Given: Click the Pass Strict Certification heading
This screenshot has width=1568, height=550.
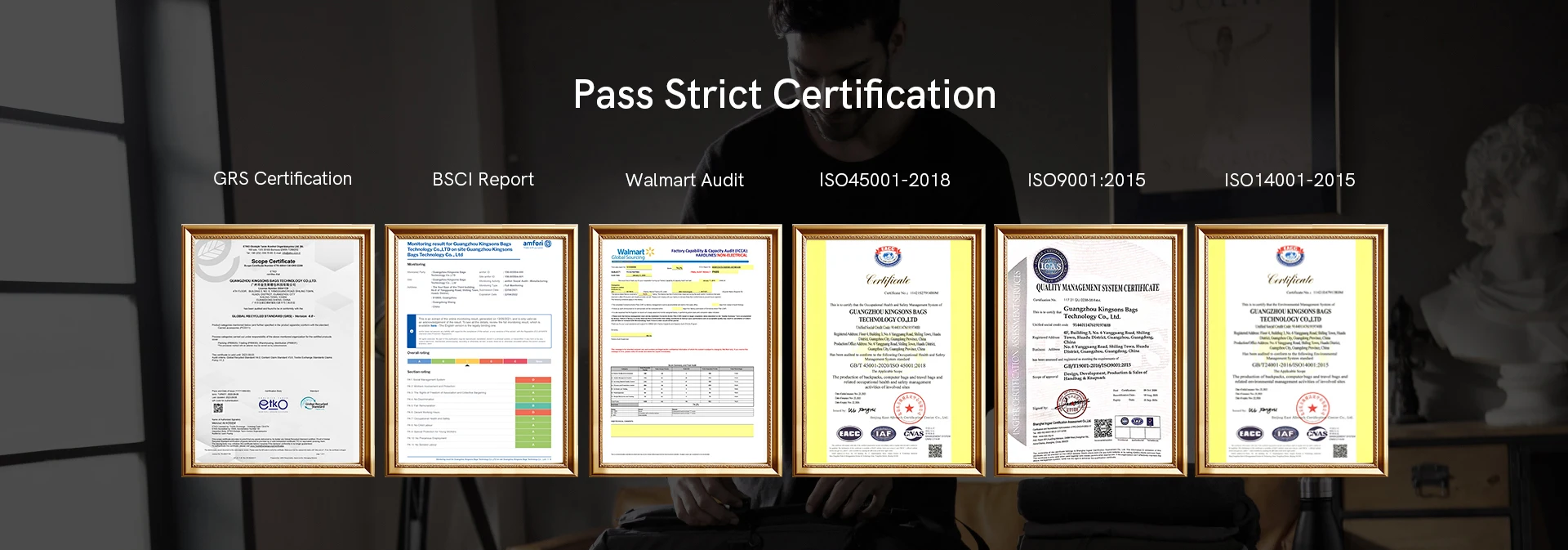Looking at the screenshot, I should 784,95.
